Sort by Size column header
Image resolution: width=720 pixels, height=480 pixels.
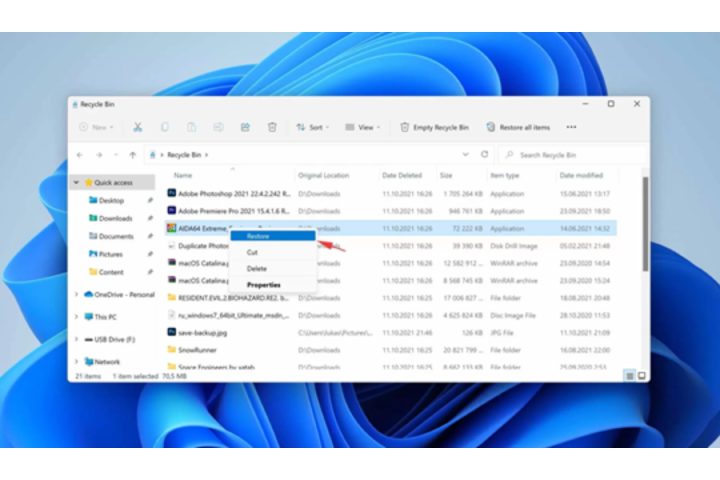tap(446, 175)
